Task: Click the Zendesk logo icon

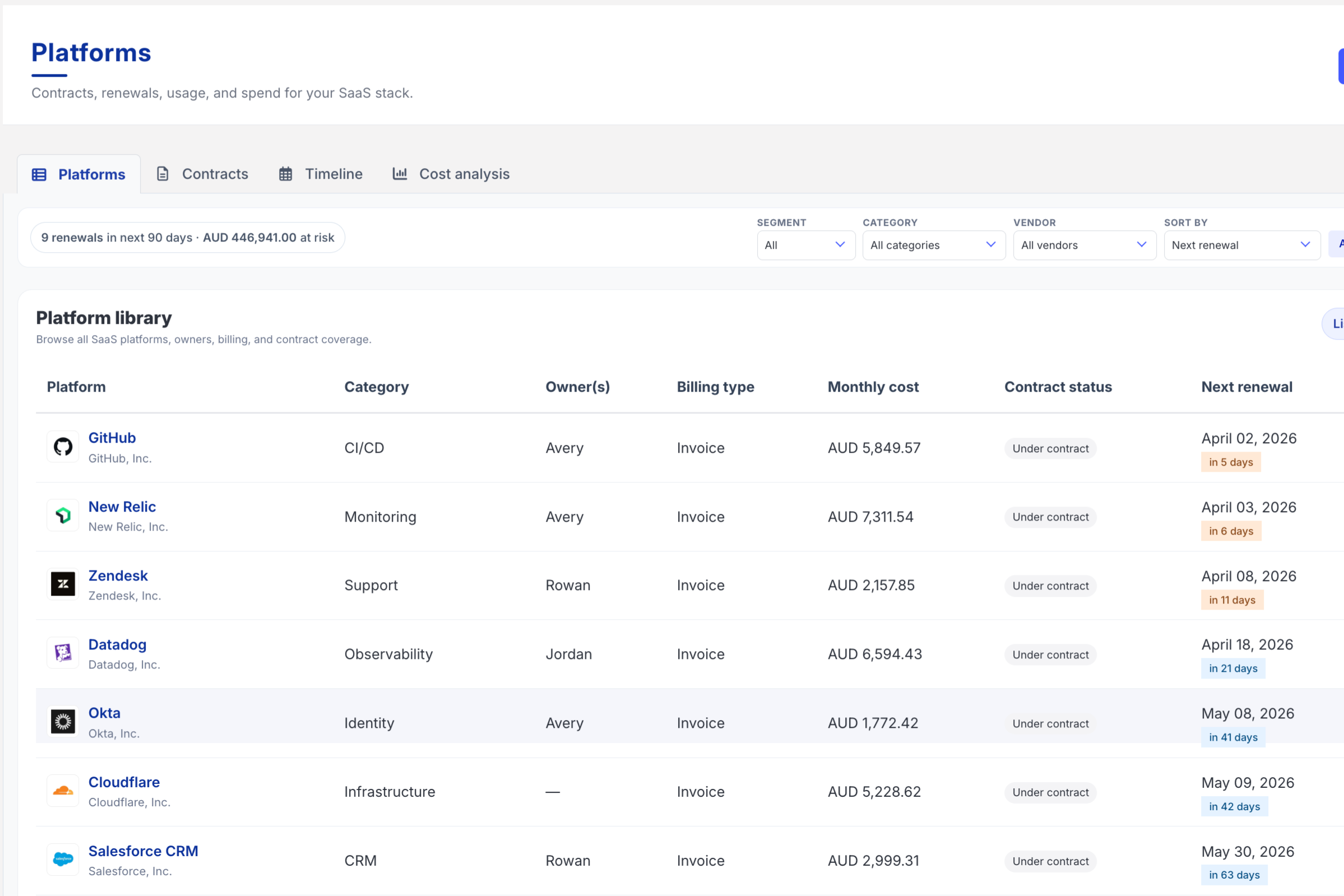Action: click(63, 584)
